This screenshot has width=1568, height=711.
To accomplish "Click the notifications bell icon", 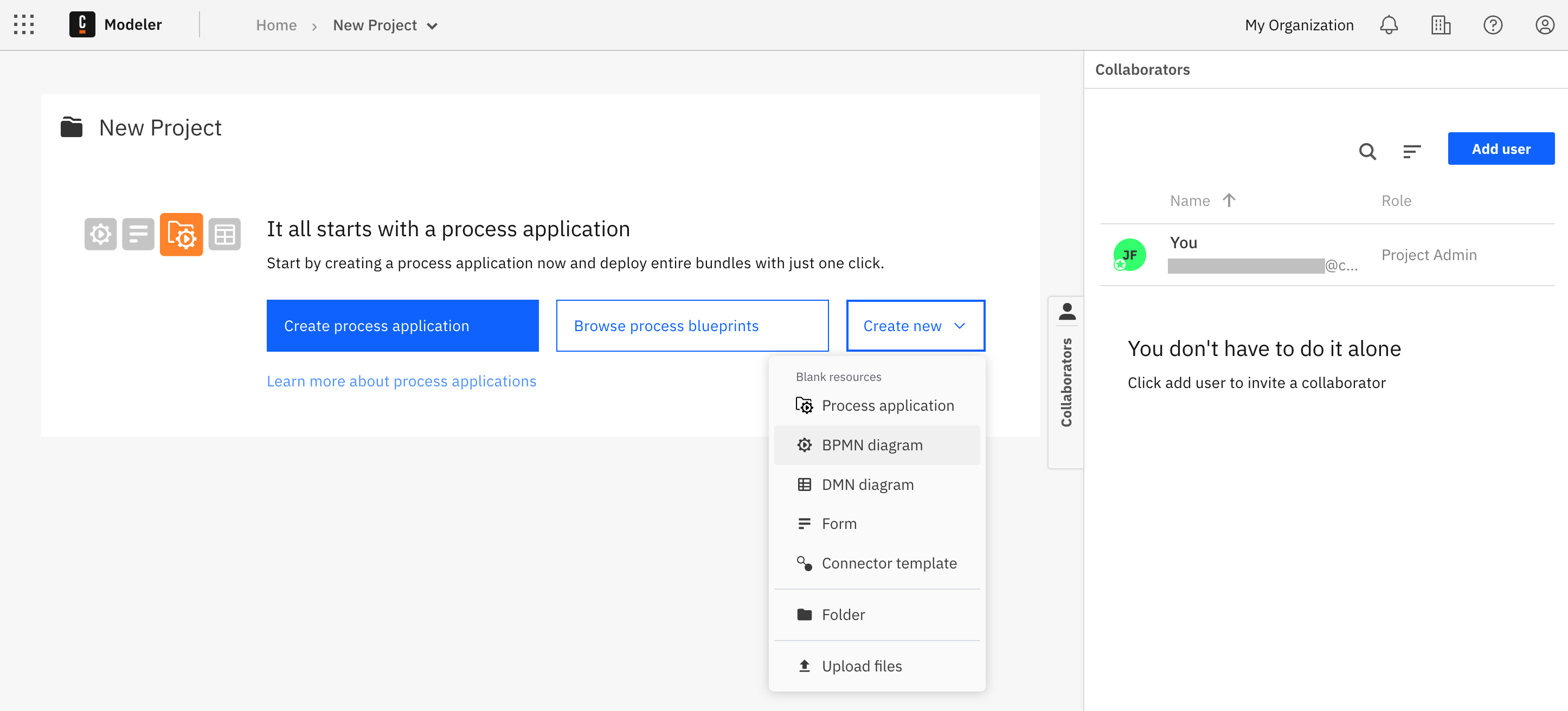I will tap(1389, 25).
